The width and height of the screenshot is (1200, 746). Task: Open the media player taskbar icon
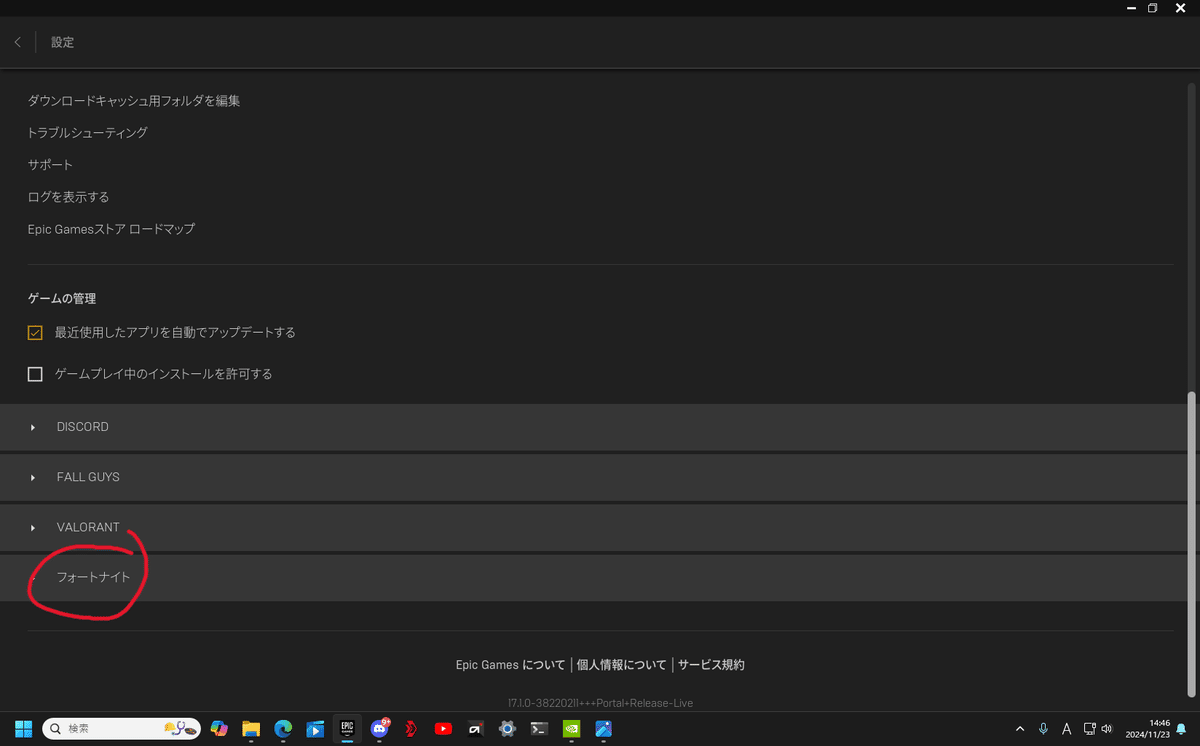point(315,729)
